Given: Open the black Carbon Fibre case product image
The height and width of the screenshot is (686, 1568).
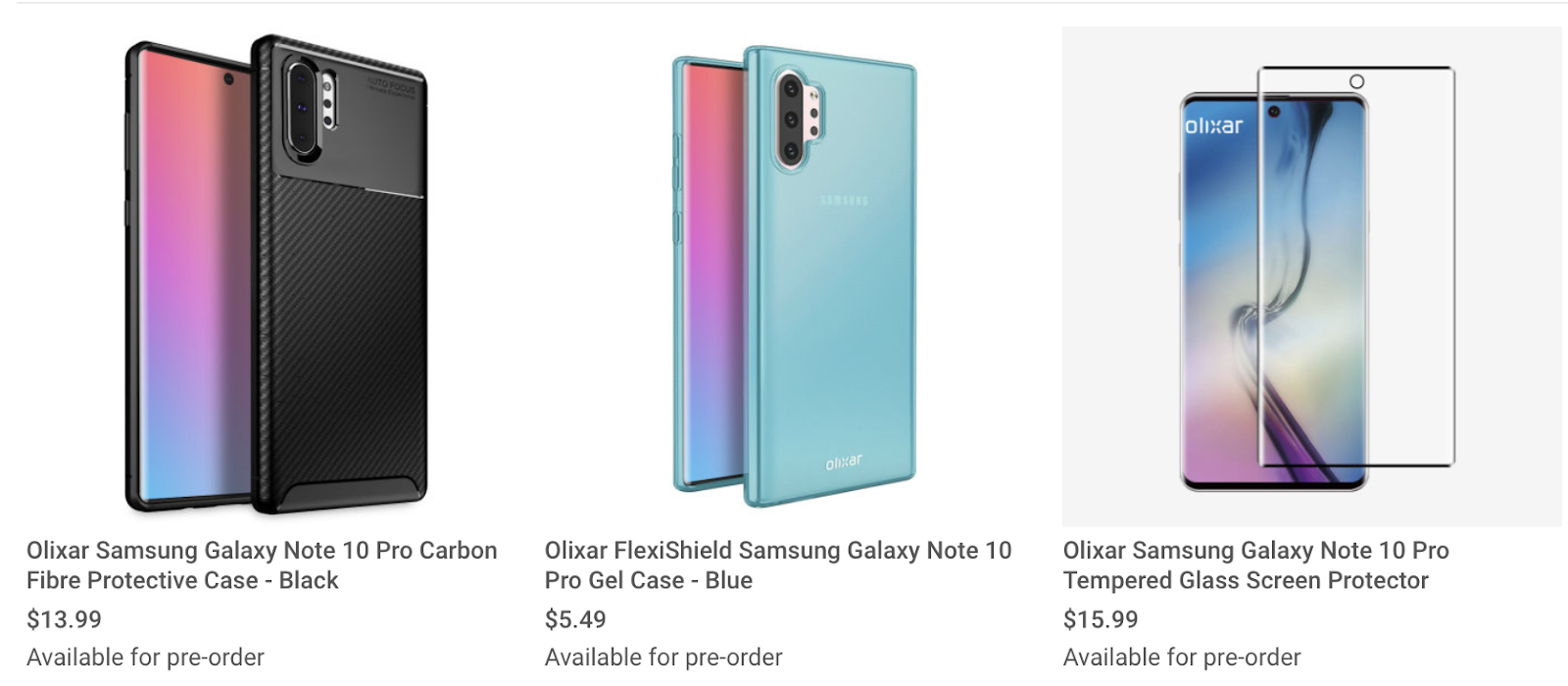Looking at the screenshot, I should pos(276,274).
